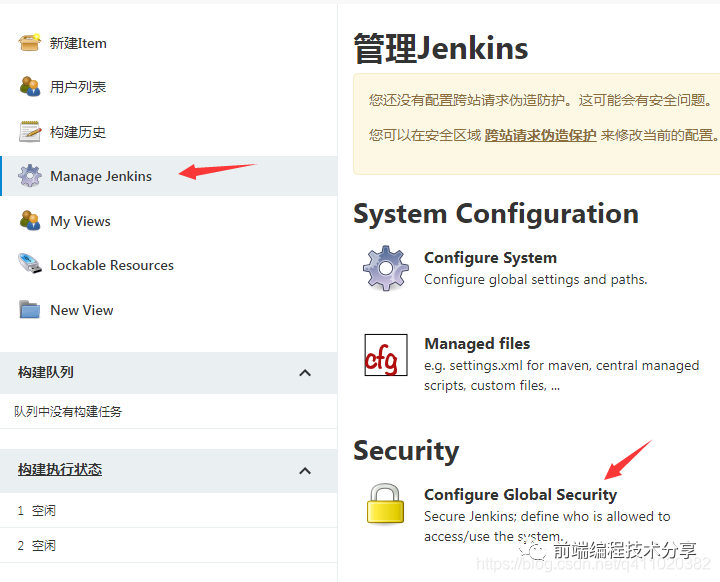Open My Views in the sidebar
The height and width of the screenshot is (582, 720).
coord(80,221)
